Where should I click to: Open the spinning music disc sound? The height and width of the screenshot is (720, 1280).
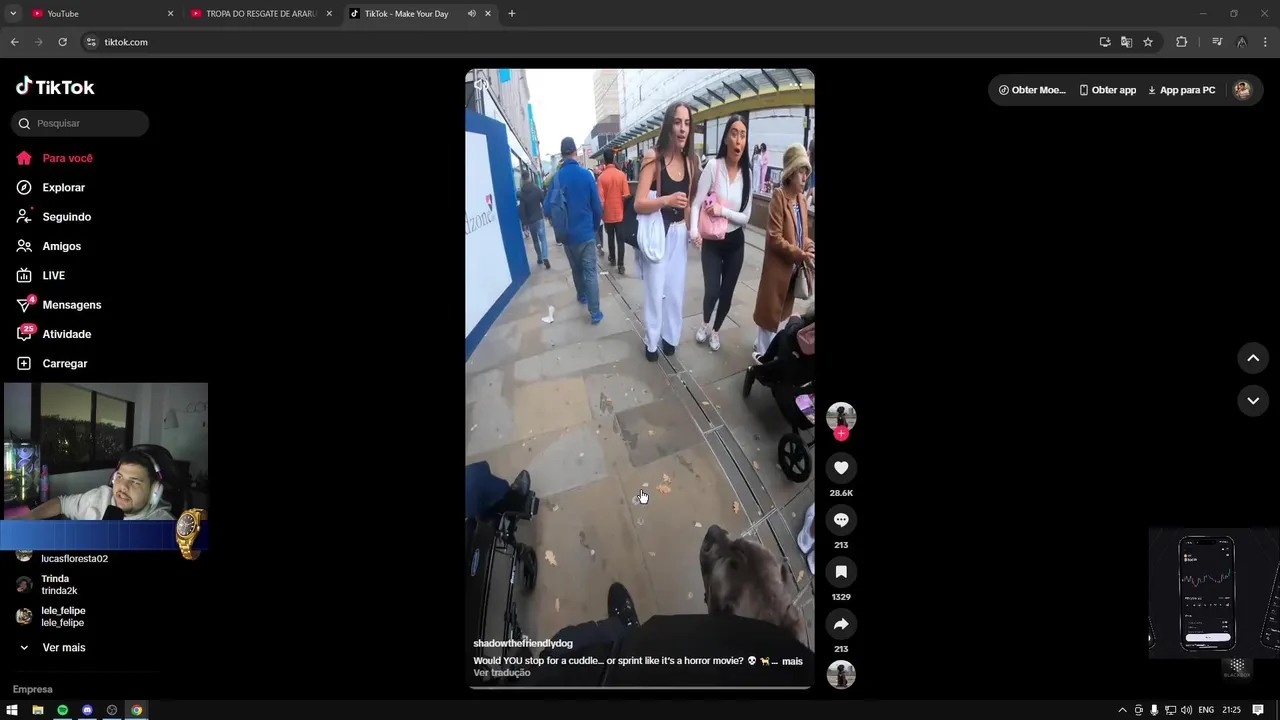[x=841, y=675]
